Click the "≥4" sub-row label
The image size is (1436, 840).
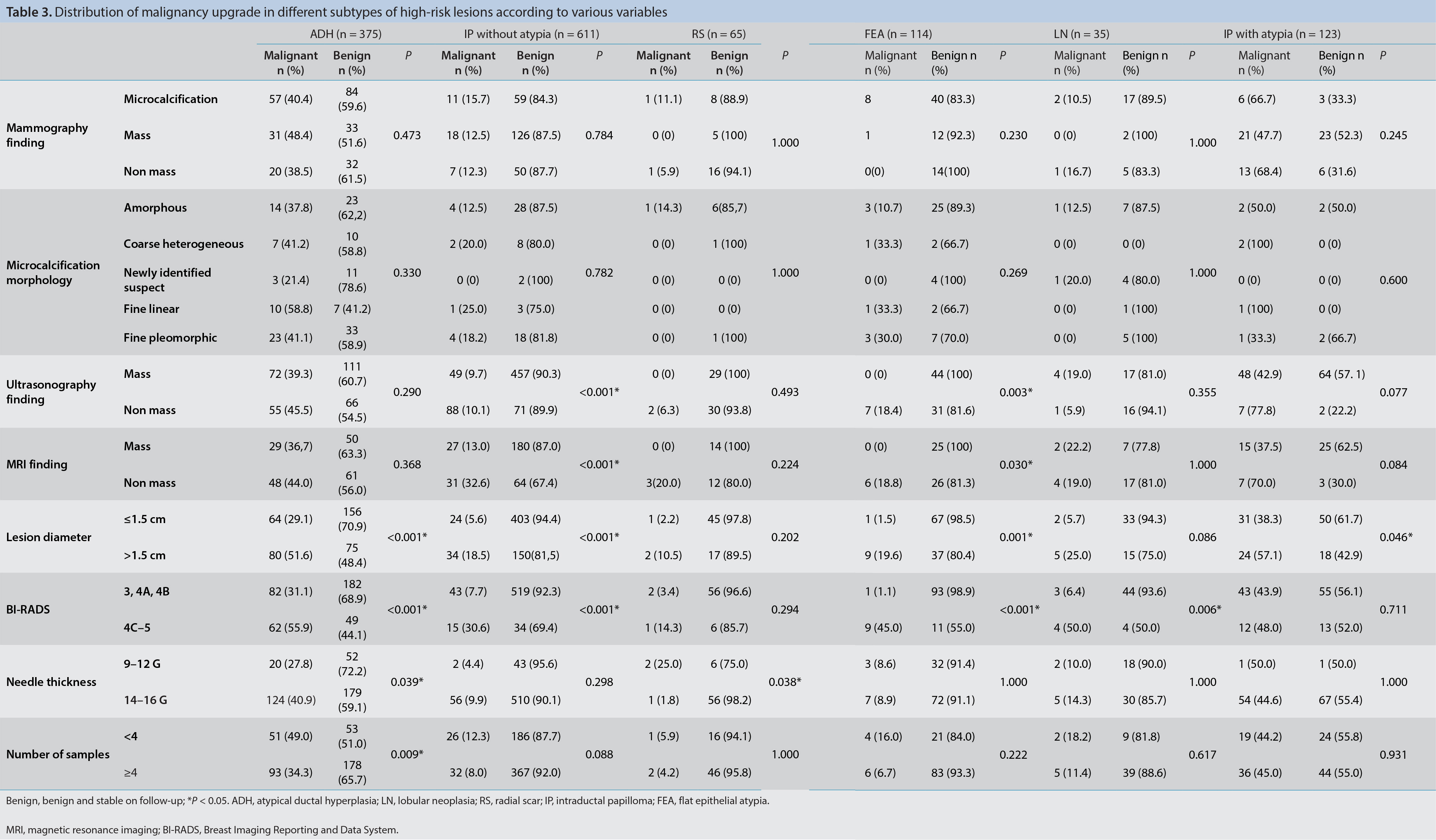coord(130,773)
